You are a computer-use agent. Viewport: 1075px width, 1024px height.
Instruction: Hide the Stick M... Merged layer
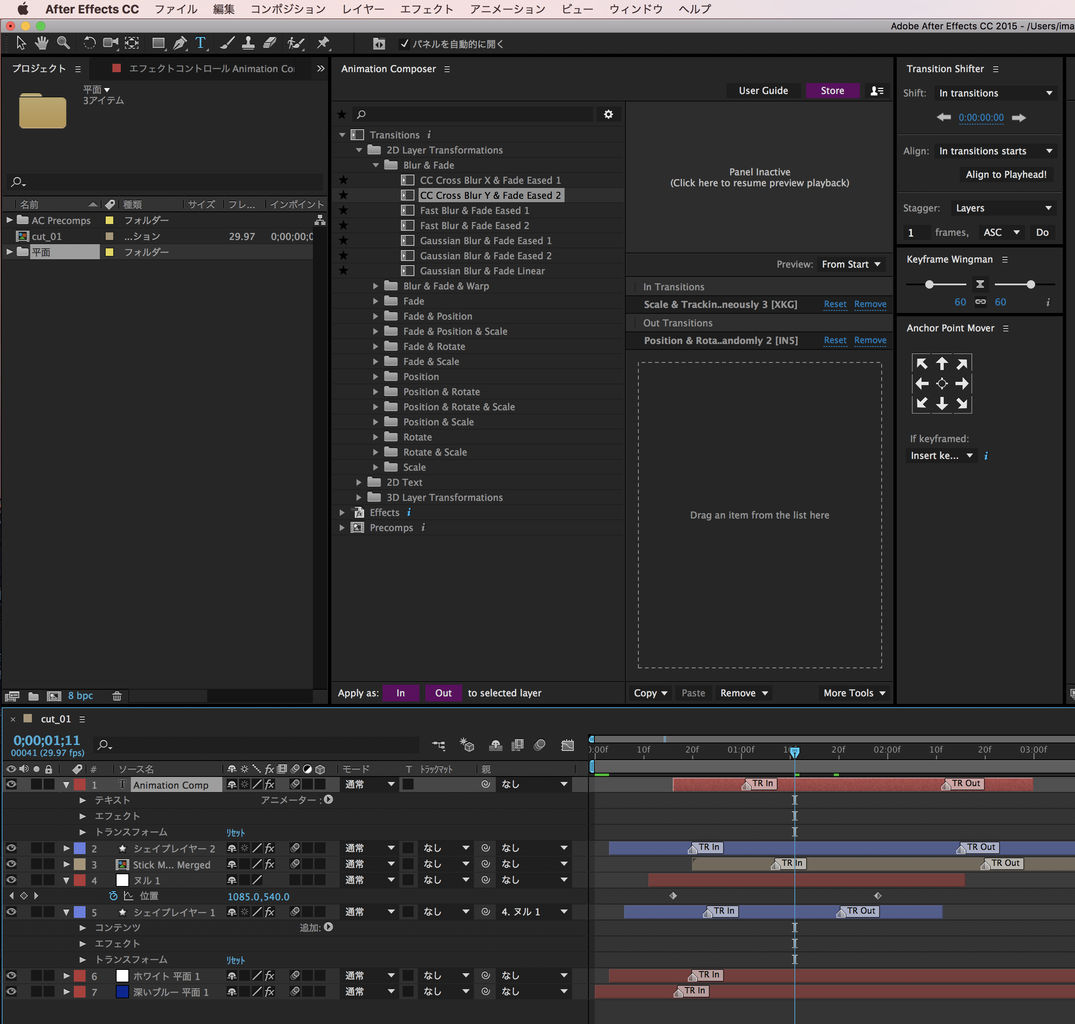pyautogui.click(x=11, y=864)
